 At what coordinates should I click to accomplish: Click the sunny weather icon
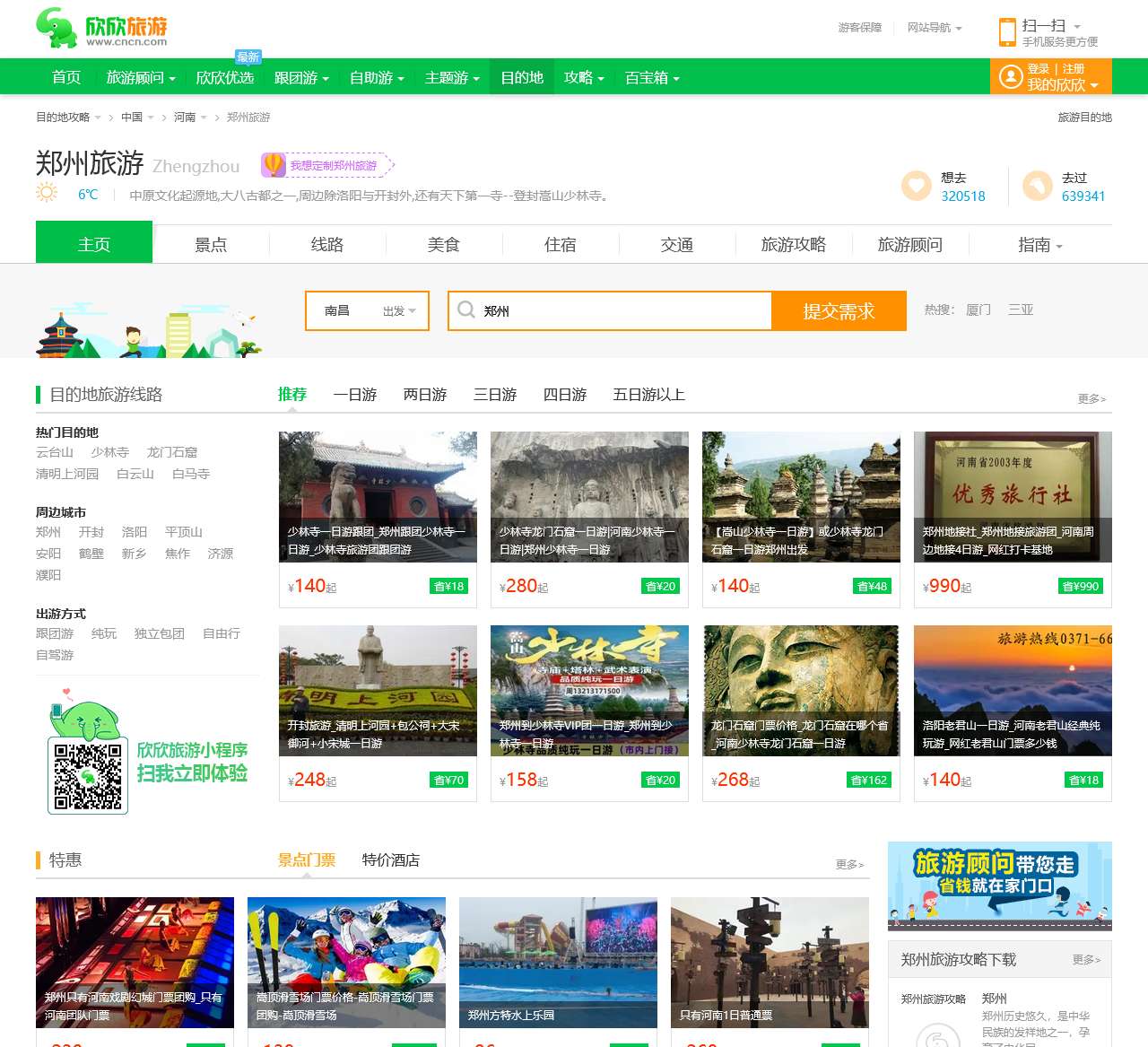(x=47, y=193)
